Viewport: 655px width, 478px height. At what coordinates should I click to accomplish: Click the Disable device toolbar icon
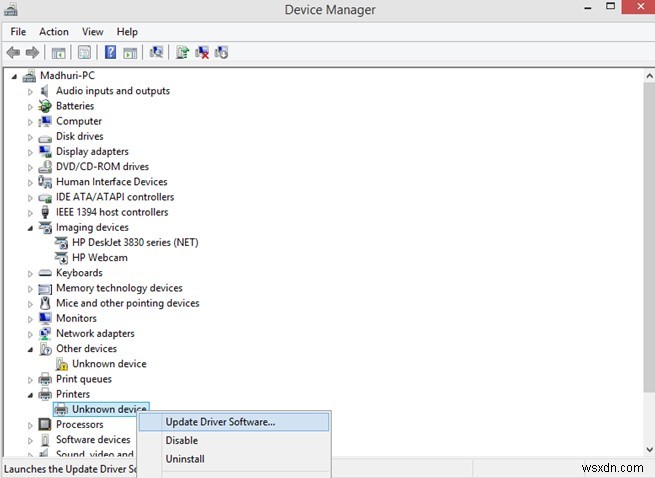point(221,52)
